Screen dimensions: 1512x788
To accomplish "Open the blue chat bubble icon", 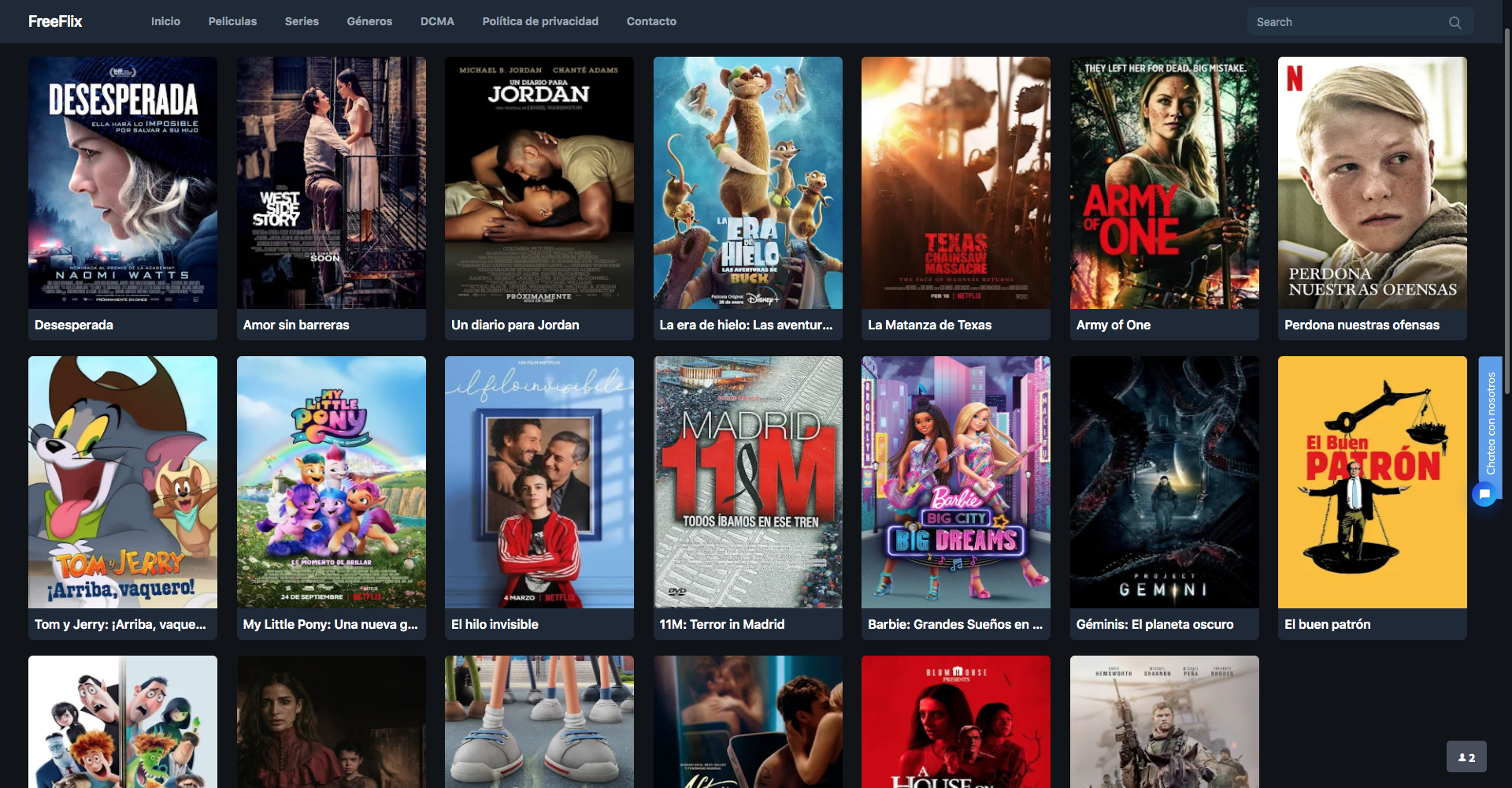I will coord(1484,495).
